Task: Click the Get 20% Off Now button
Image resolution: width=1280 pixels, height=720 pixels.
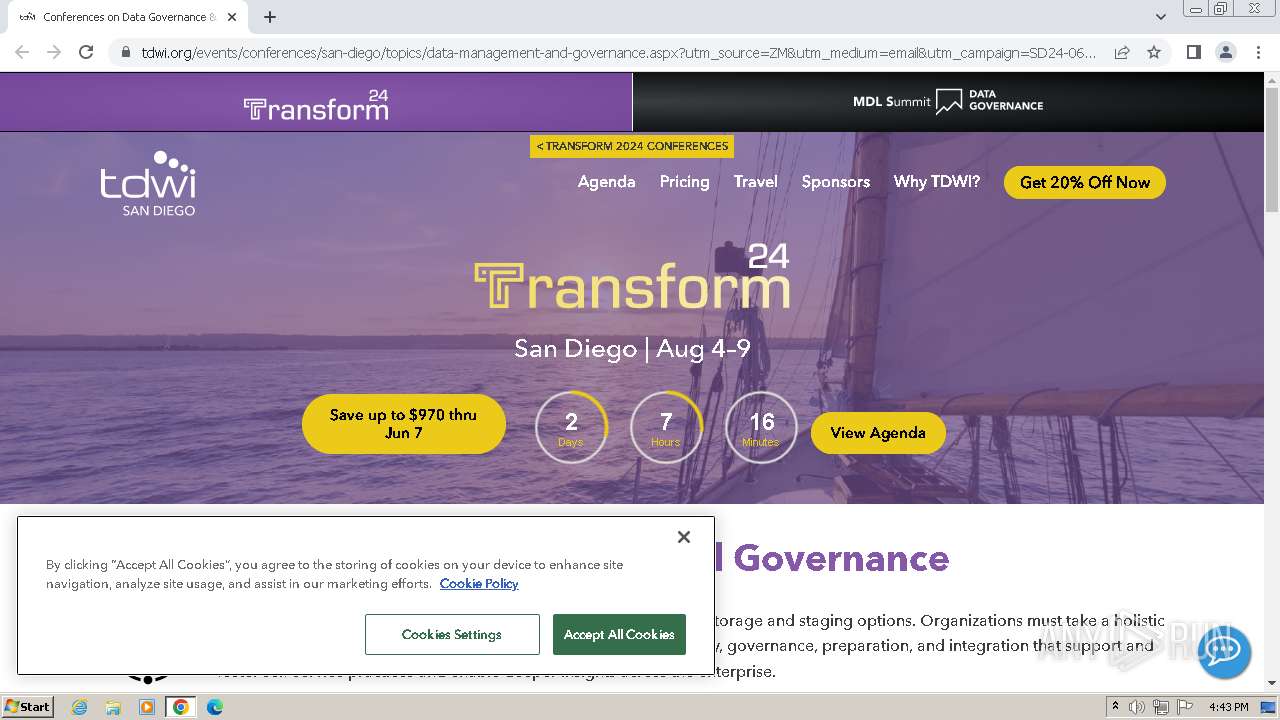Action: click(x=1085, y=182)
